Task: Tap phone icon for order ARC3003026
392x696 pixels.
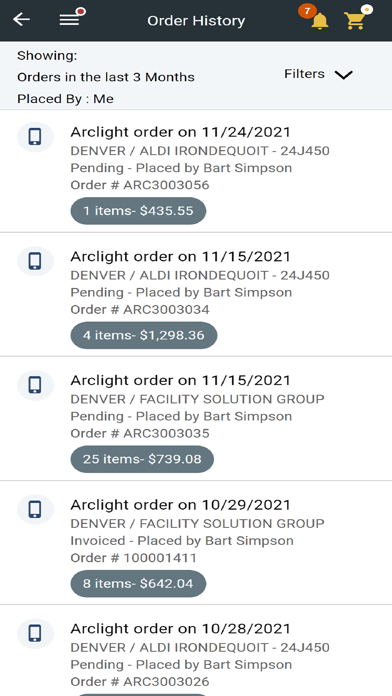Action: (35, 633)
